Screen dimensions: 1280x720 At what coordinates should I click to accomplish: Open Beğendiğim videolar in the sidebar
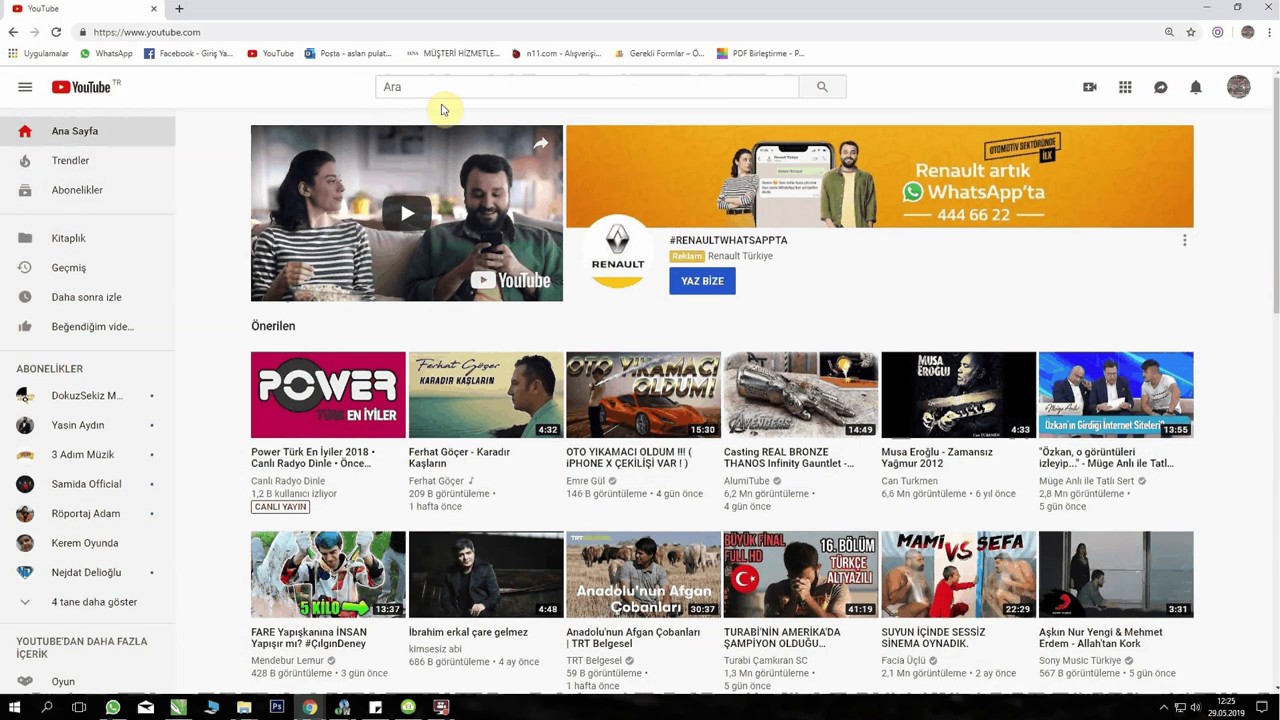87,326
